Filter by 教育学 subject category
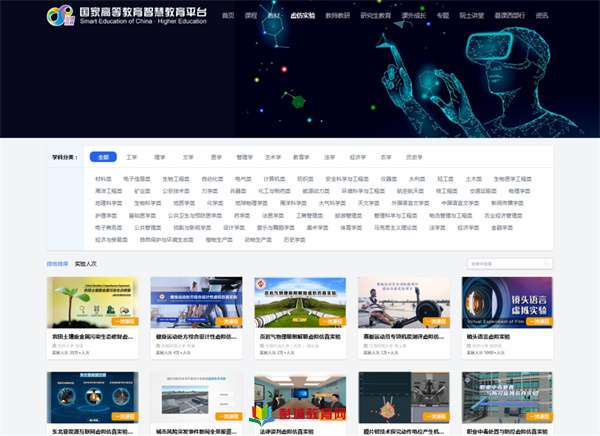Viewport: 600px width, 436px height. point(301,157)
